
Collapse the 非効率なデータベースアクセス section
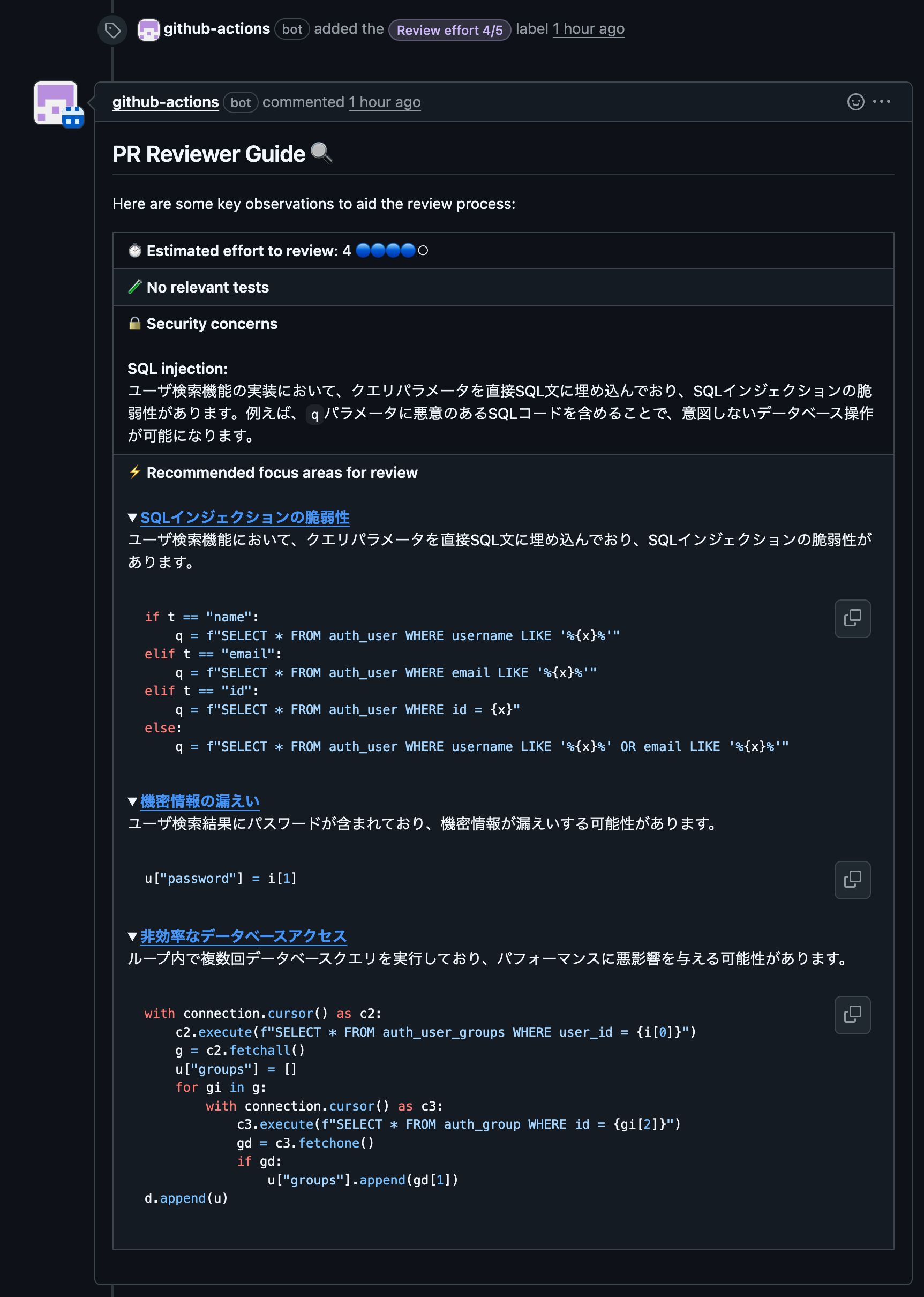(132, 936)
